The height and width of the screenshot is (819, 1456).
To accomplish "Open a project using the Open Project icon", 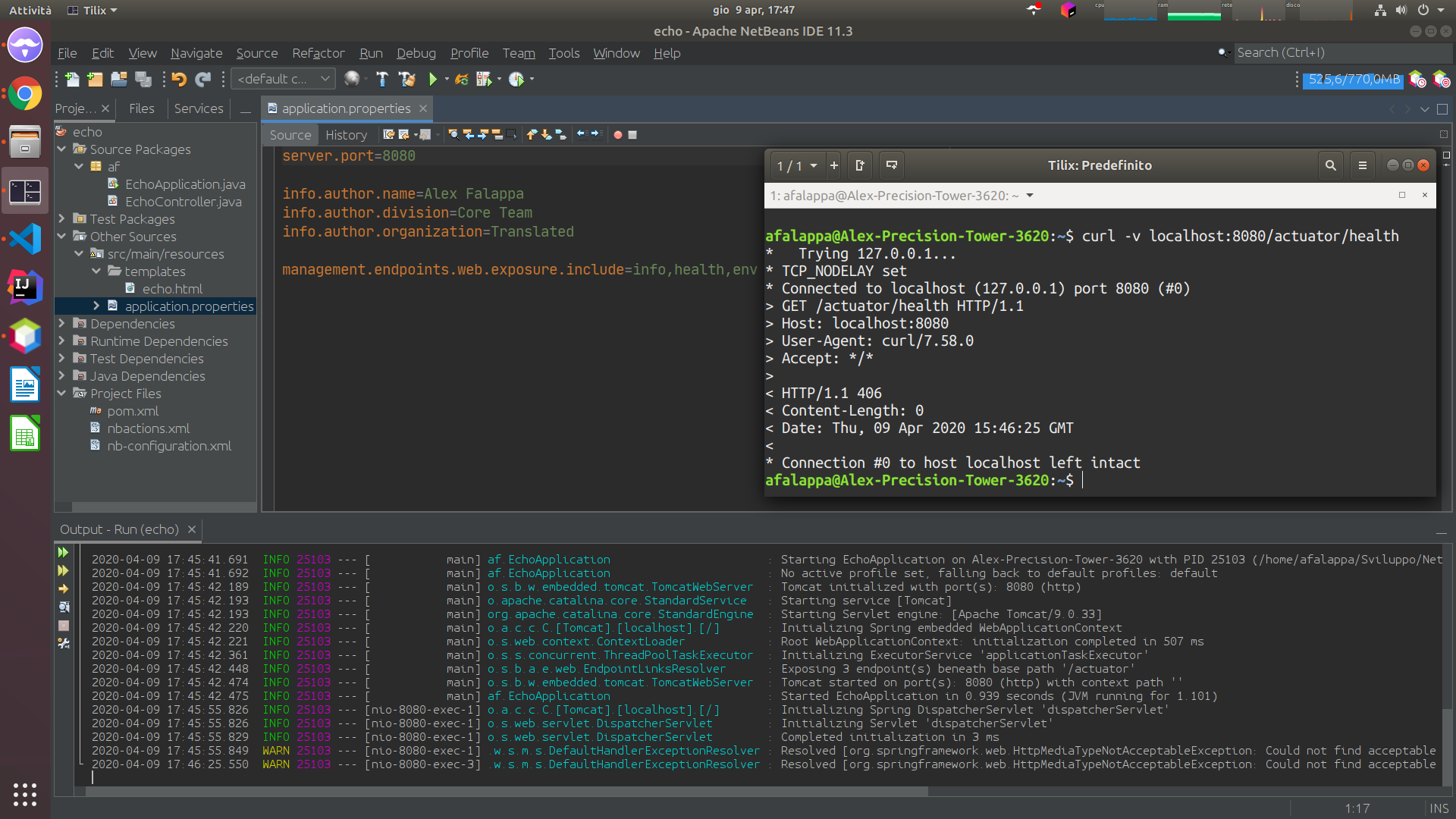I will click(x=119, y=79).
